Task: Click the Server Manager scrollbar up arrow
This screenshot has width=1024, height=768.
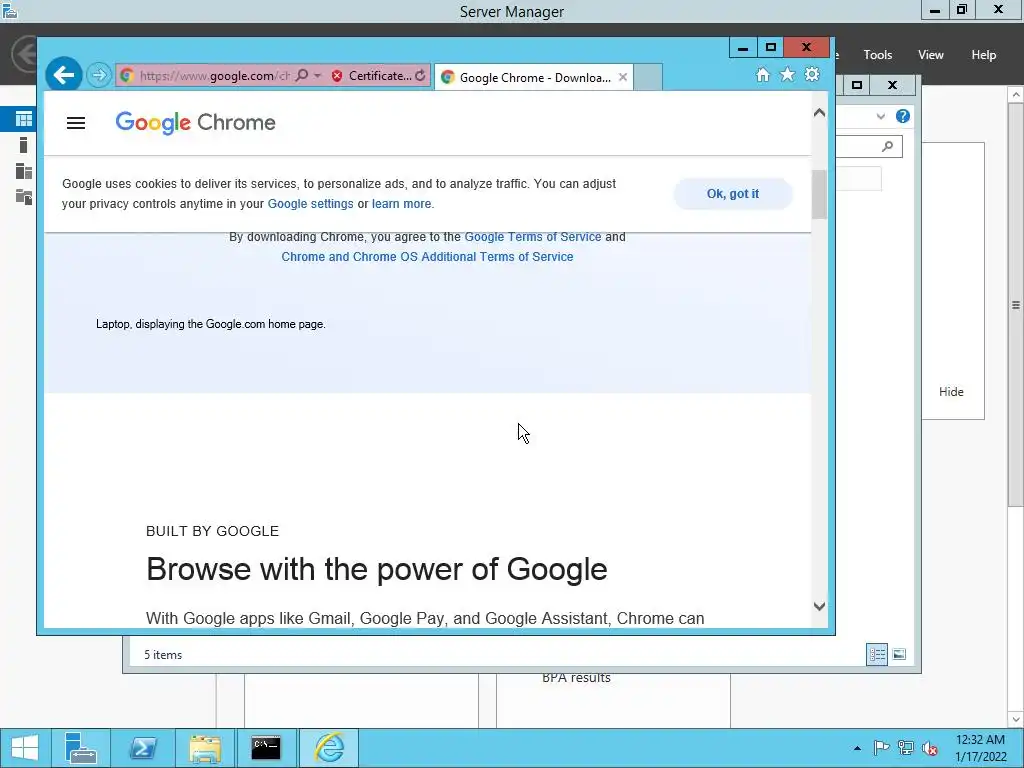Action: 1016,95
